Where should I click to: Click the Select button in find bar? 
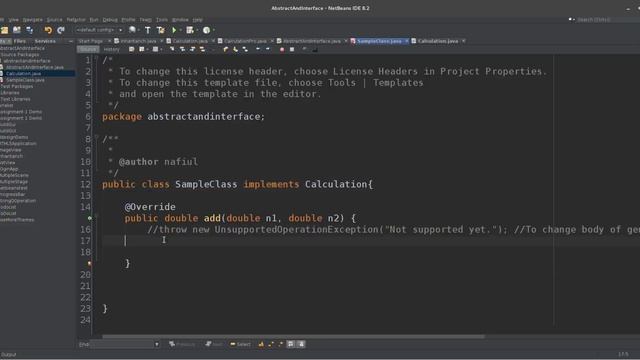pos(240,344)
